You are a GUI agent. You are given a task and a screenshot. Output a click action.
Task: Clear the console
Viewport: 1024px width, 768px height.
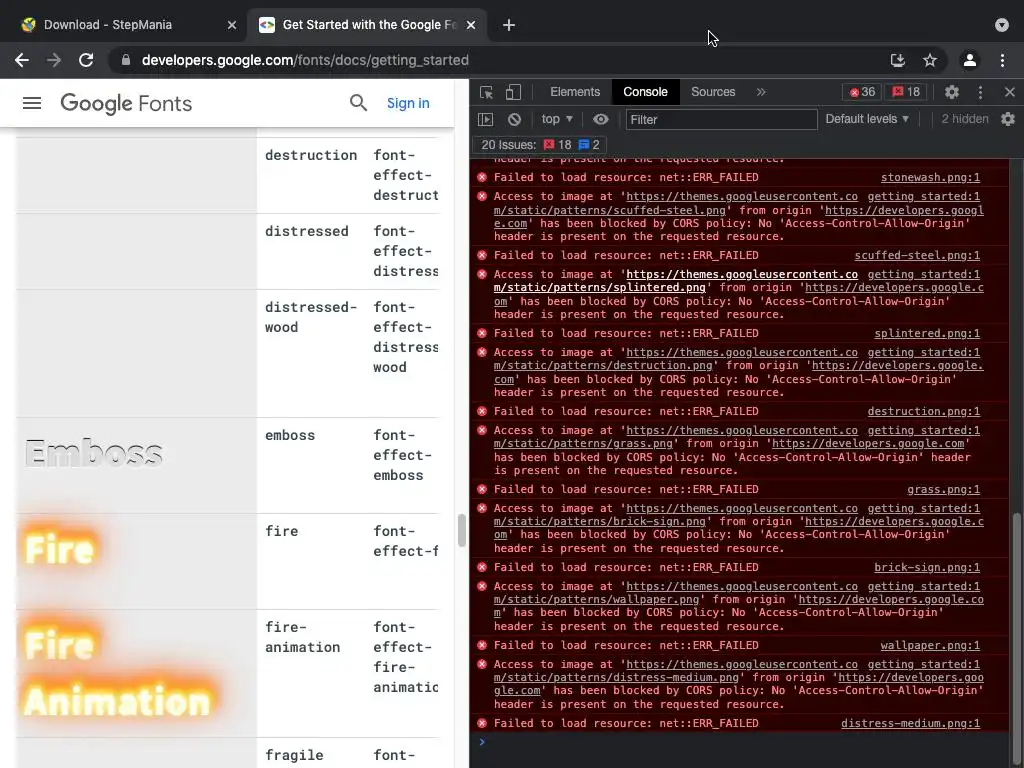point(515,120)
